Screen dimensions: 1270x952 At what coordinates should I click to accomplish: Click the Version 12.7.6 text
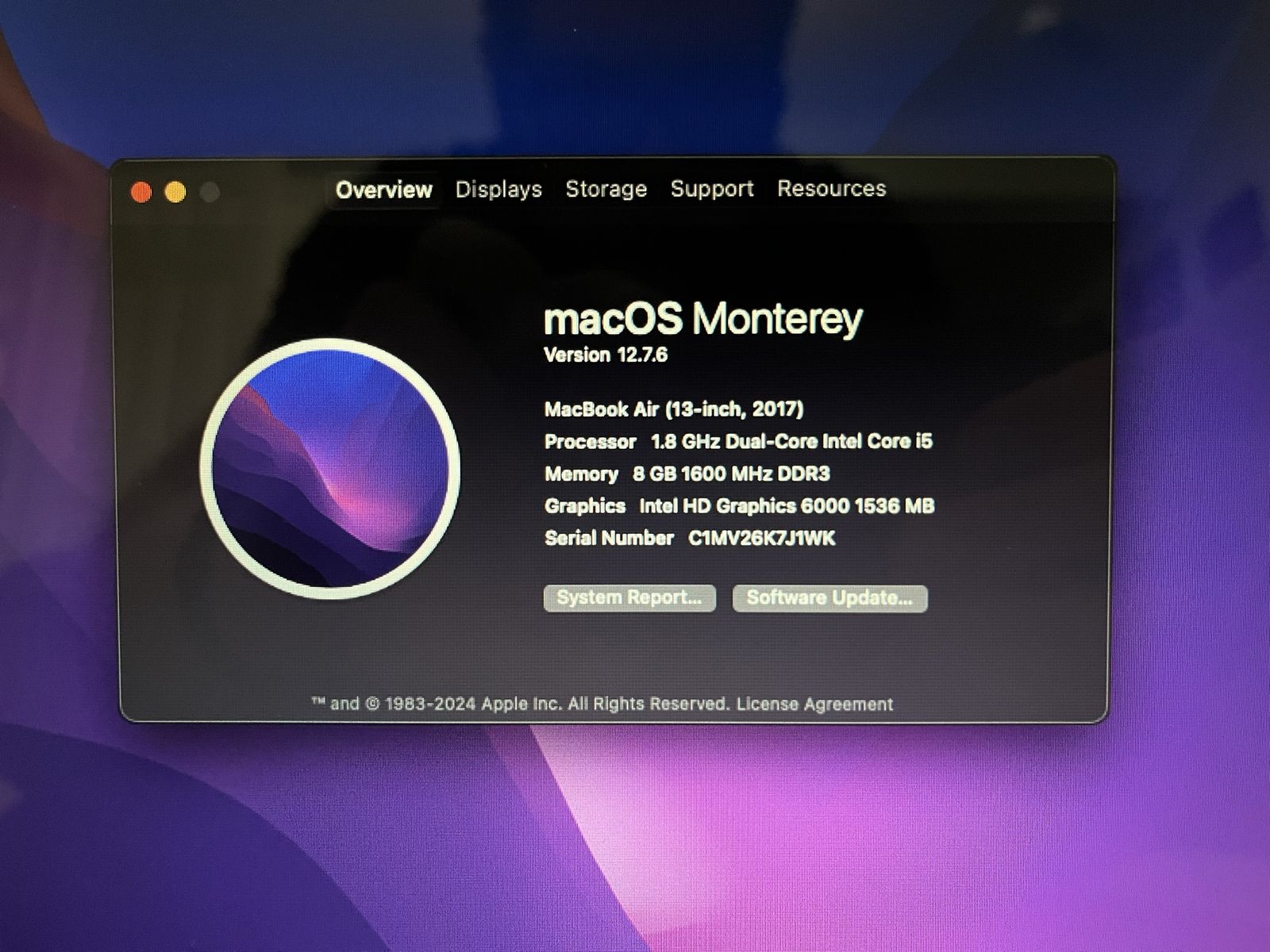pyautogui.click(x=605, y=355)
